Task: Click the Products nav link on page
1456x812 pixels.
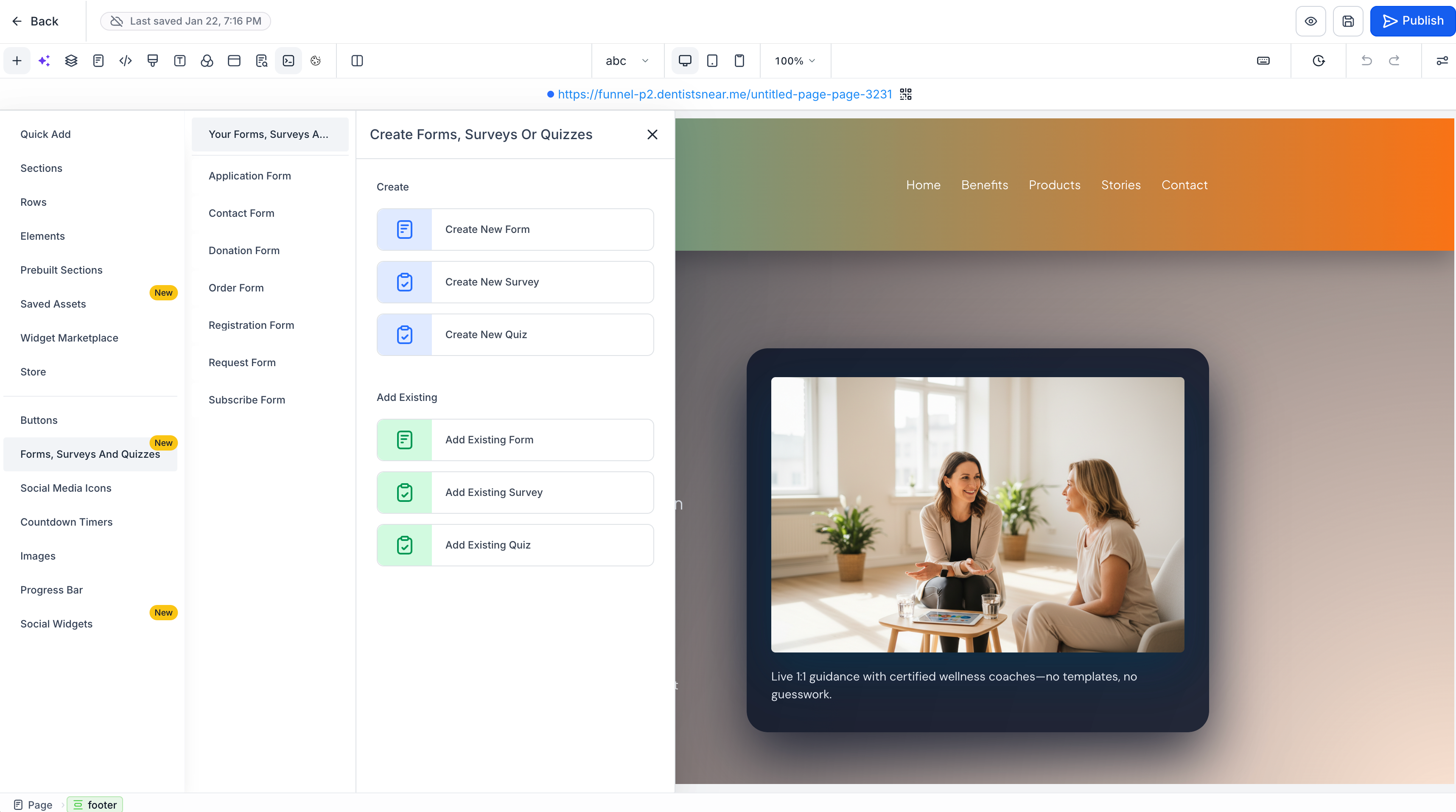Action: (x=1054, y=185)
